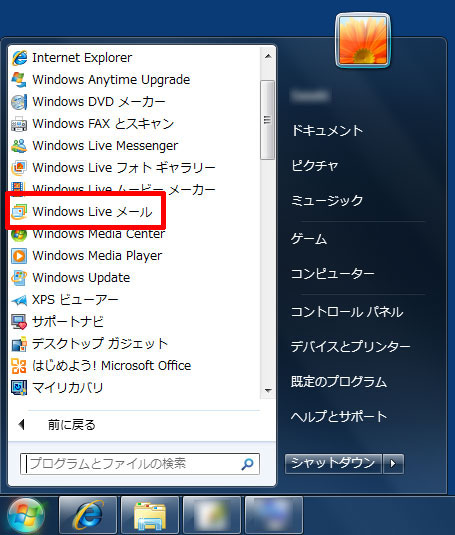Image resolution: width=455 pixels, height=535 pixels.
Task: Click the Windows Anytime Upgrade flag icon
Action: click(x=19, y=79)
